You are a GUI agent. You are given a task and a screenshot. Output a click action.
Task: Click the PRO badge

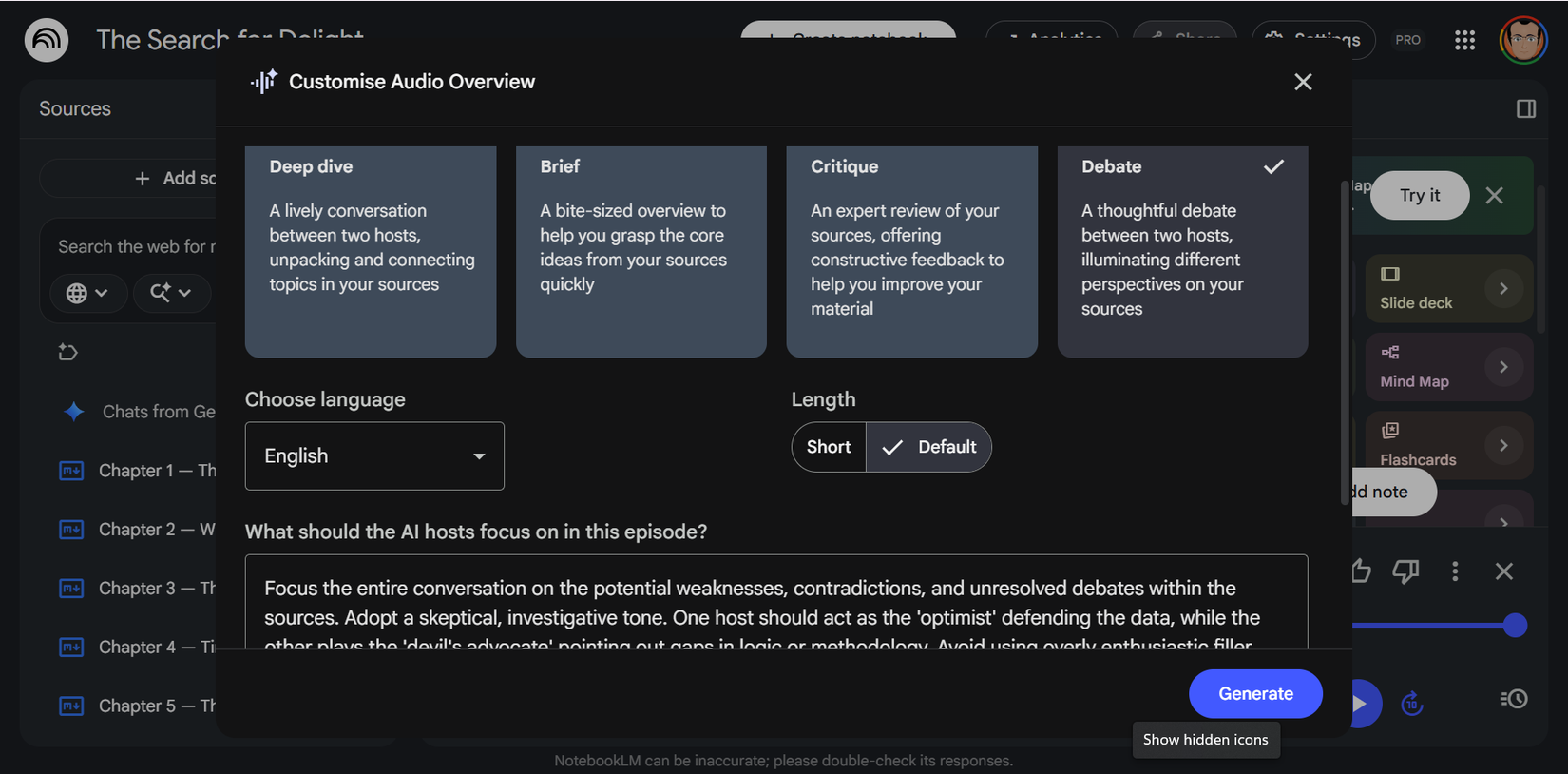tap(1407, 40)
